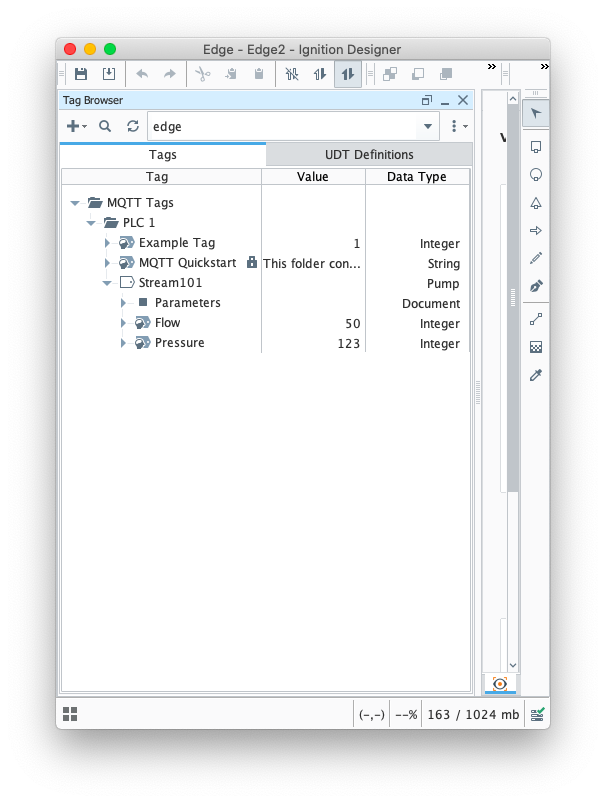Select the Pen path tool
This screenshot has width=606, height=803.
(536, 286)
